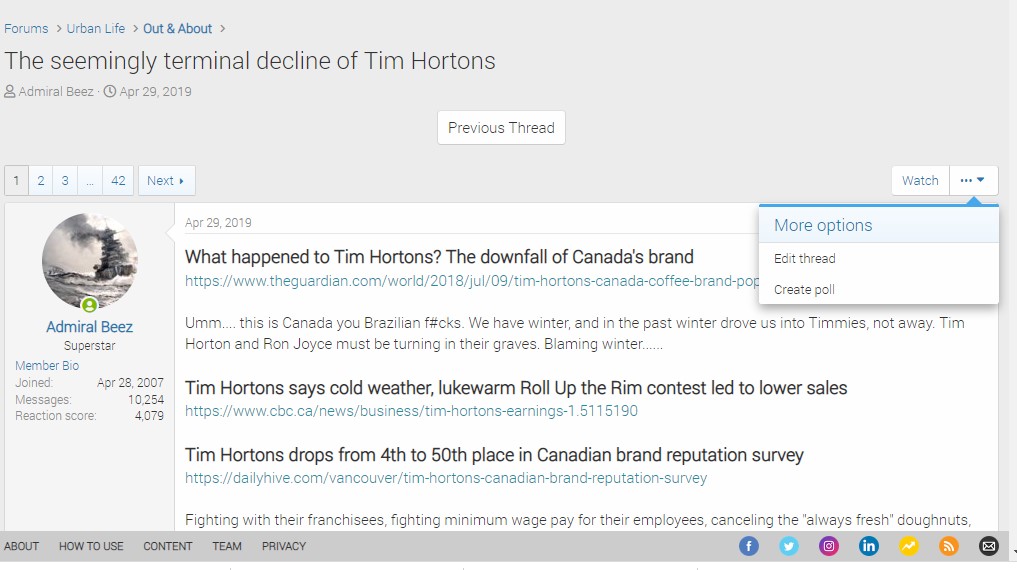The image size is (1017, 570).
Task: Expand the ellipsis page jump selector
Action: (90, 181)
